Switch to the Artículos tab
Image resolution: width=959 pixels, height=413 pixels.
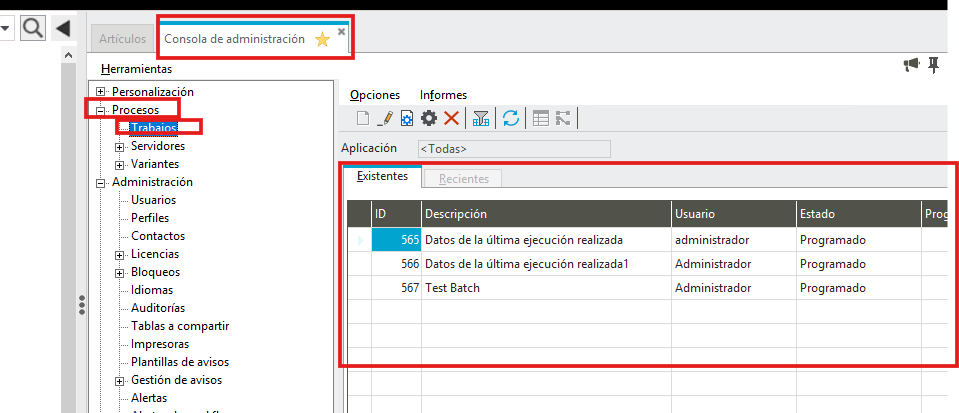click(x=122, y=39)
